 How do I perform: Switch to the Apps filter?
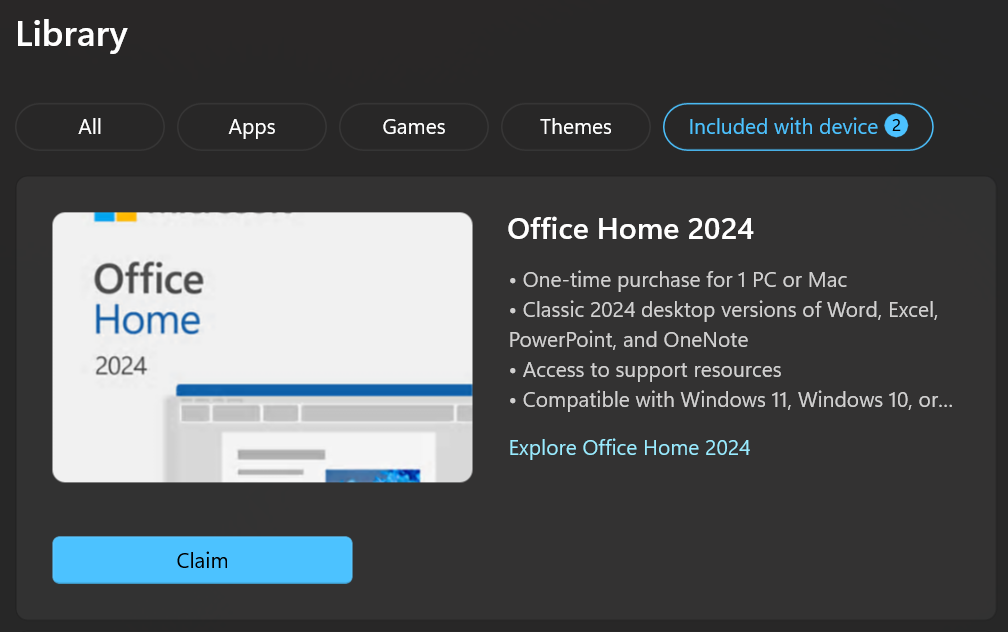tap(252, 127)
